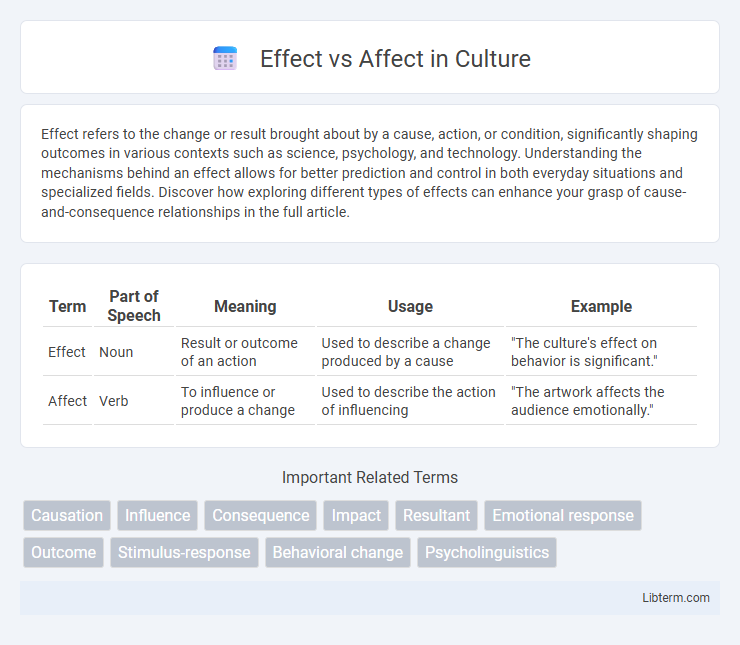
Task: Select the Psycholinguistics tag
Action: 487,552
